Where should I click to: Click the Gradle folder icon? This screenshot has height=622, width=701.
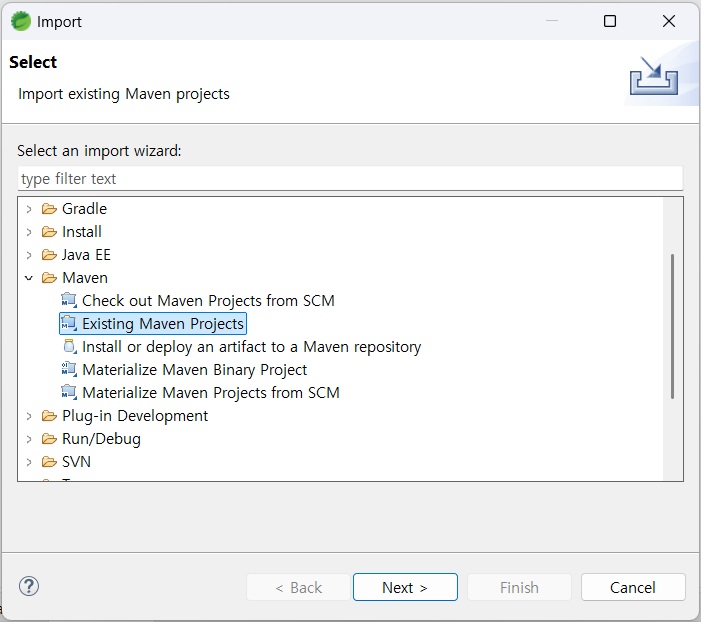[x=49, y=209]
